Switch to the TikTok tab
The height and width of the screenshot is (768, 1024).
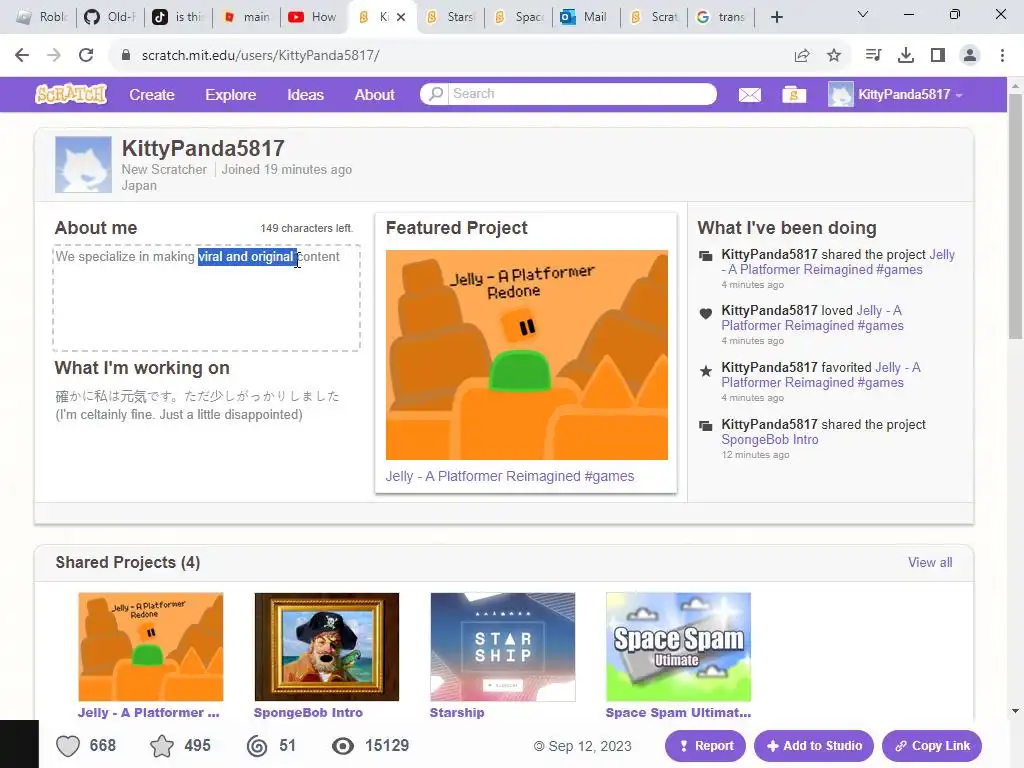point(178,17)
